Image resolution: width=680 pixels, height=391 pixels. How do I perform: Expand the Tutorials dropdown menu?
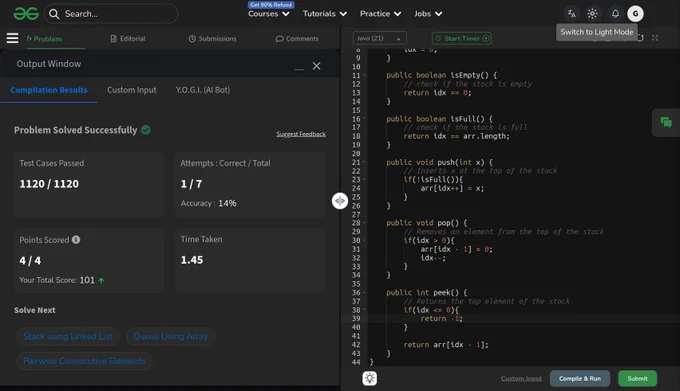tap(324, 14)
